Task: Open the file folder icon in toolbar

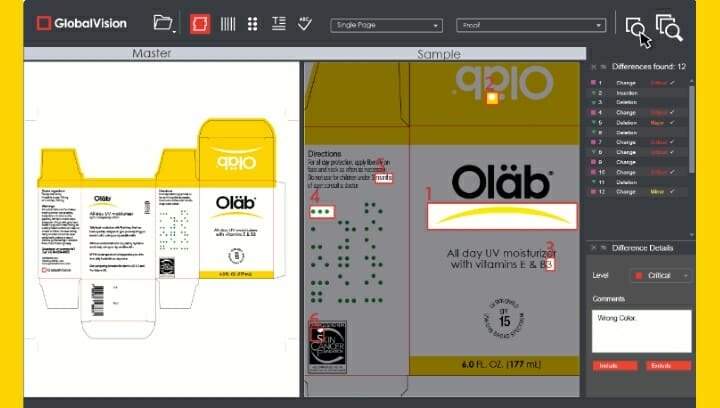Action: pyautogui.click(x=162, y=22)
